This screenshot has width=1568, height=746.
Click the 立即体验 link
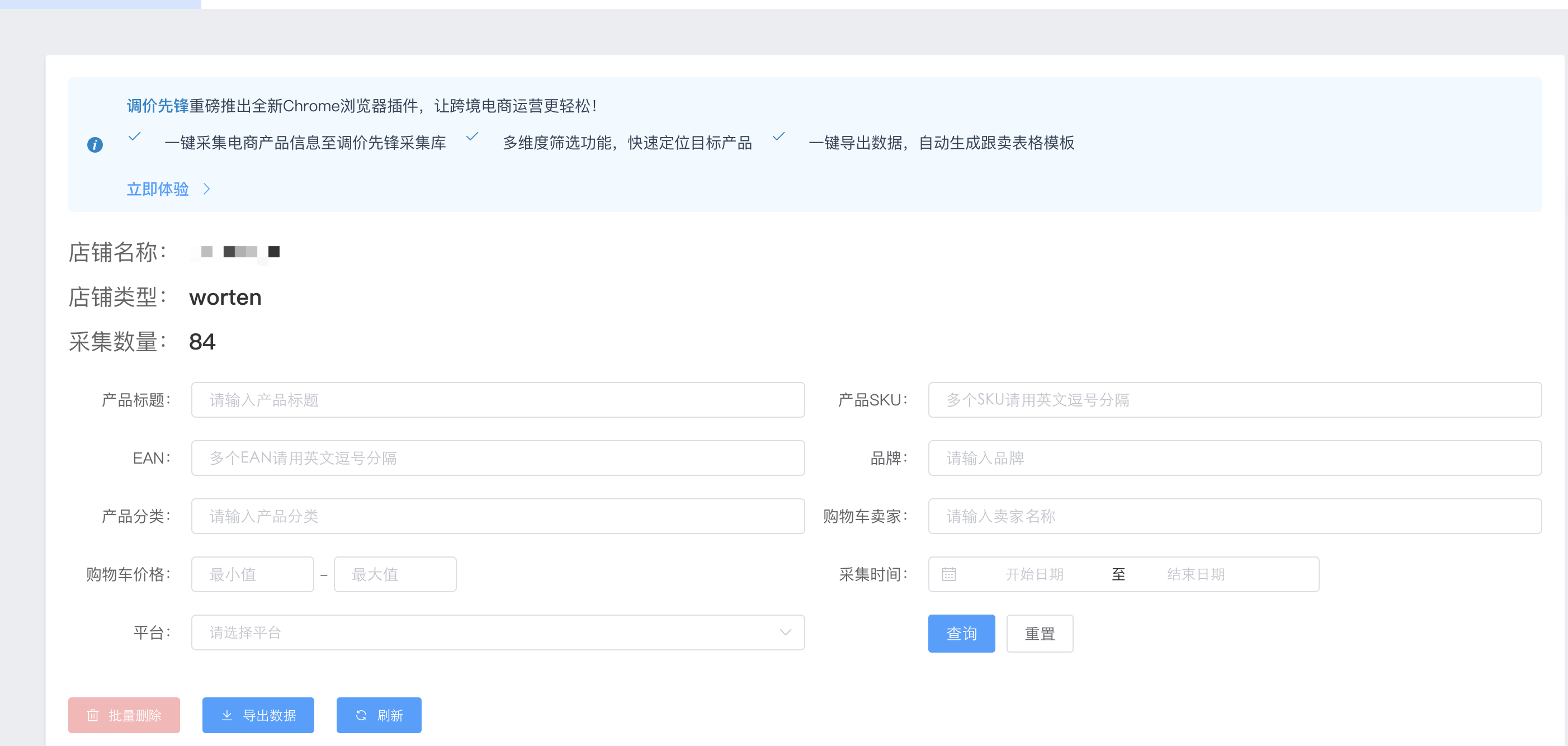(158, 189)
